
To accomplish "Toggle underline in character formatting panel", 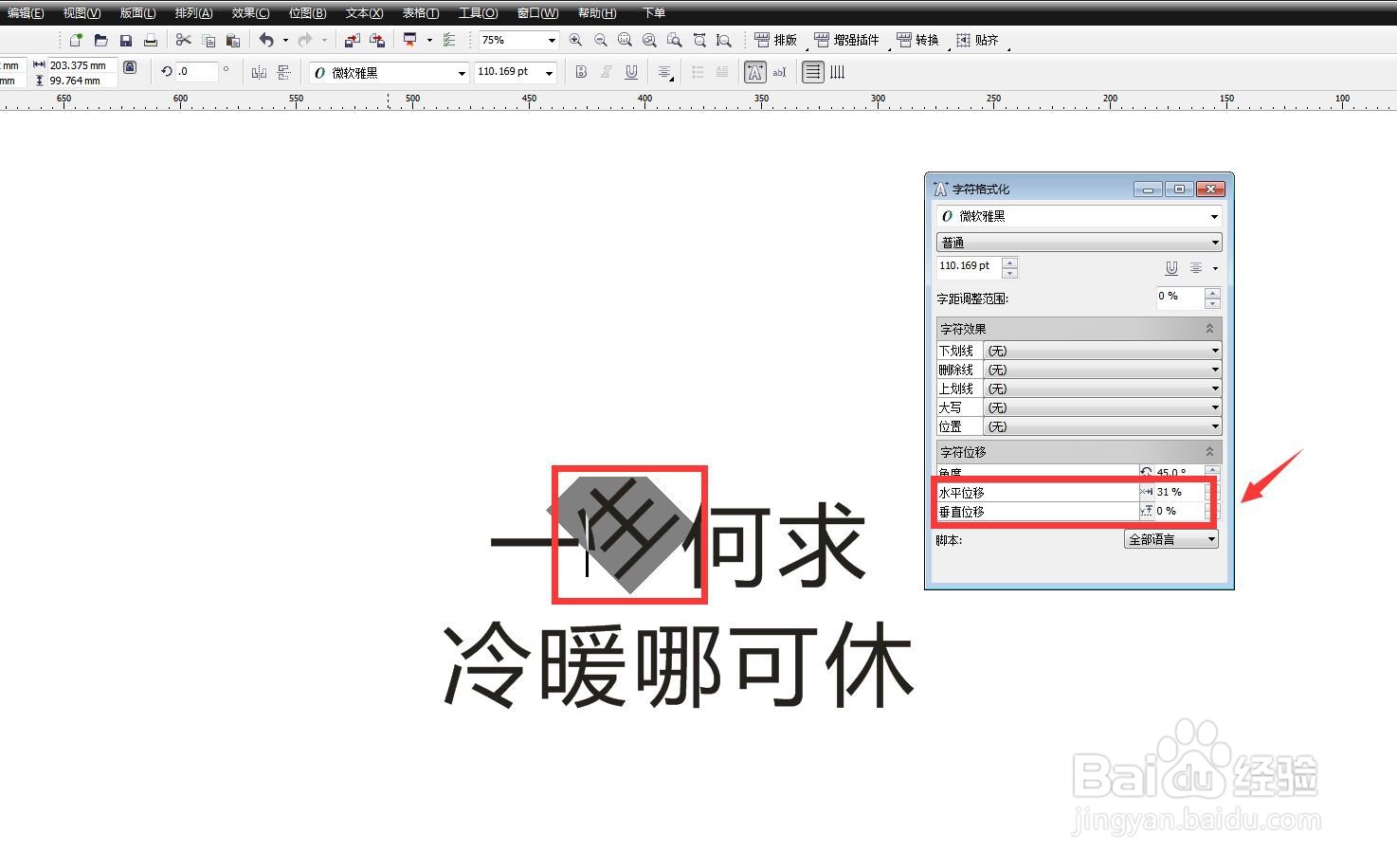I will (1171, 268).
